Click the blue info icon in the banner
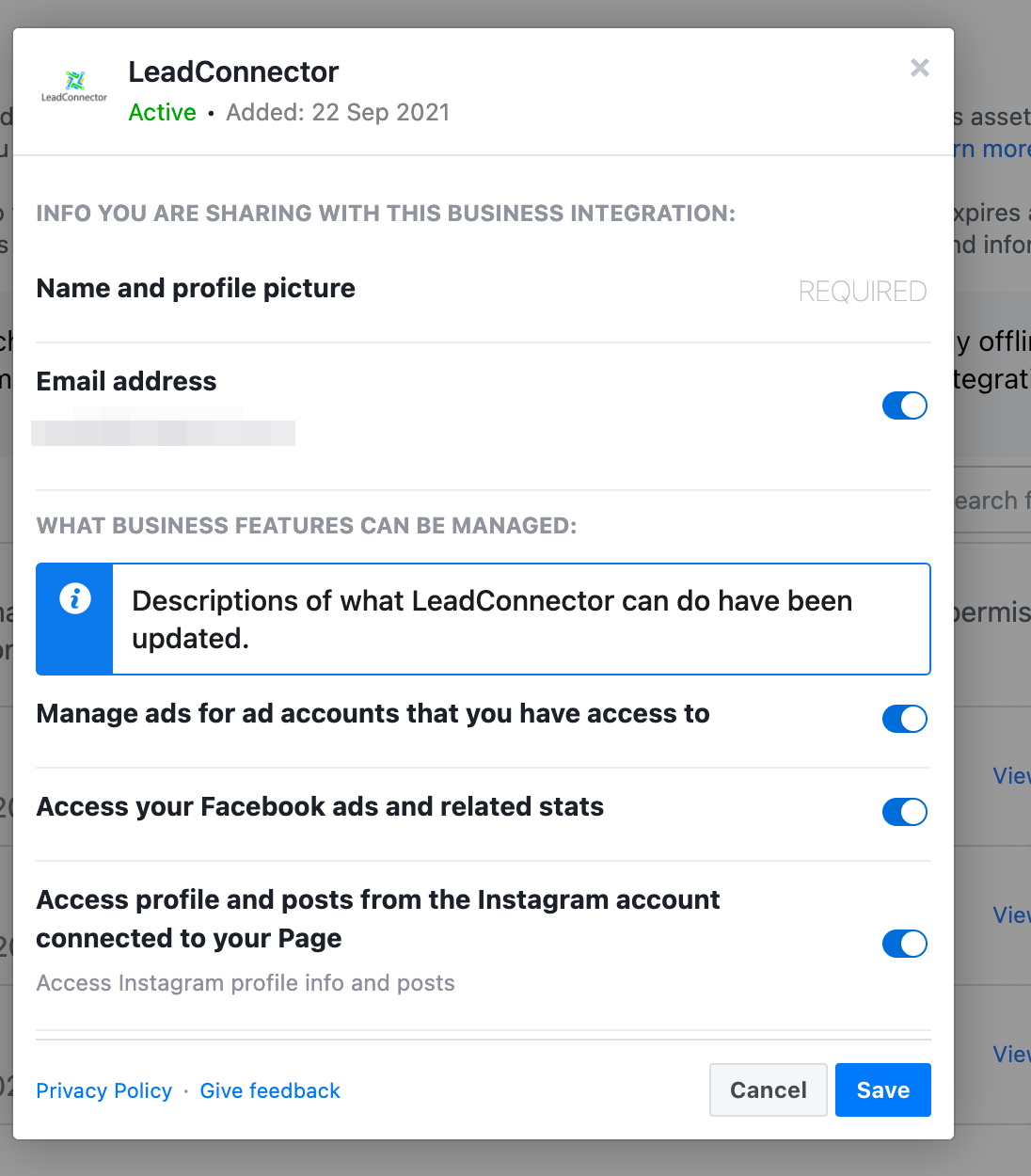The height and width of the screenshot is (1176, 1031). pyautogui.click(x=75, y=598)
